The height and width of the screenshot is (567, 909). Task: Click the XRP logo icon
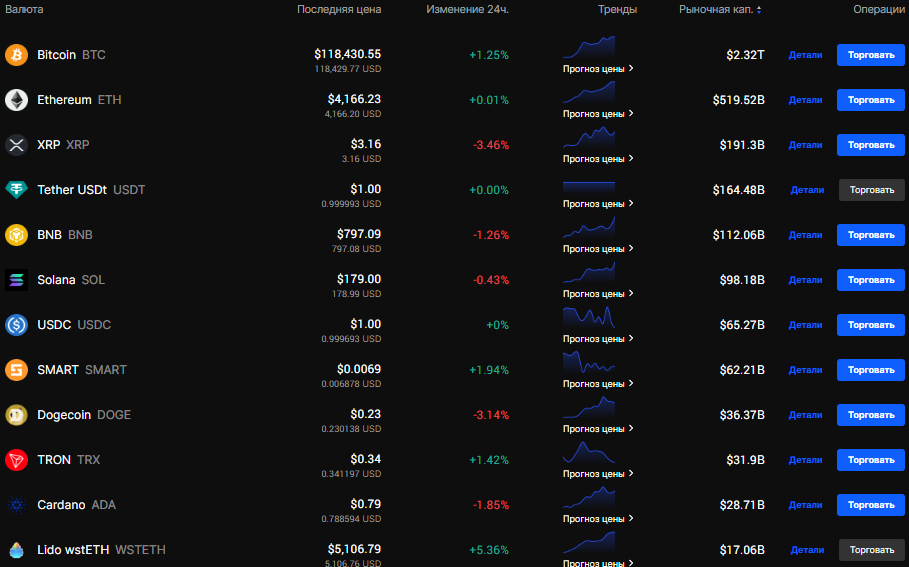(16, 145)
